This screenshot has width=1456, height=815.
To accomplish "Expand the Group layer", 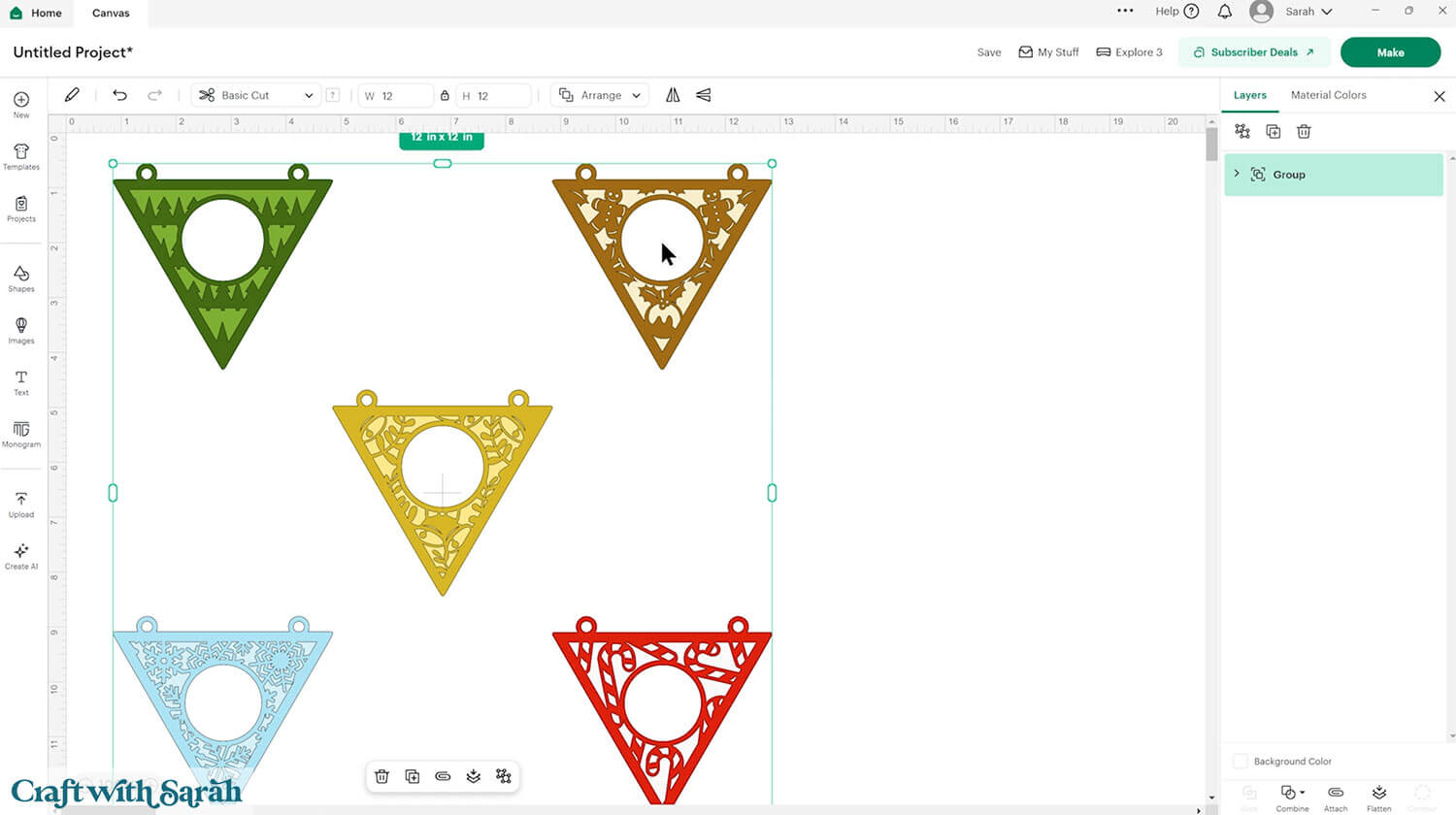I will [x=1237, y=174].
